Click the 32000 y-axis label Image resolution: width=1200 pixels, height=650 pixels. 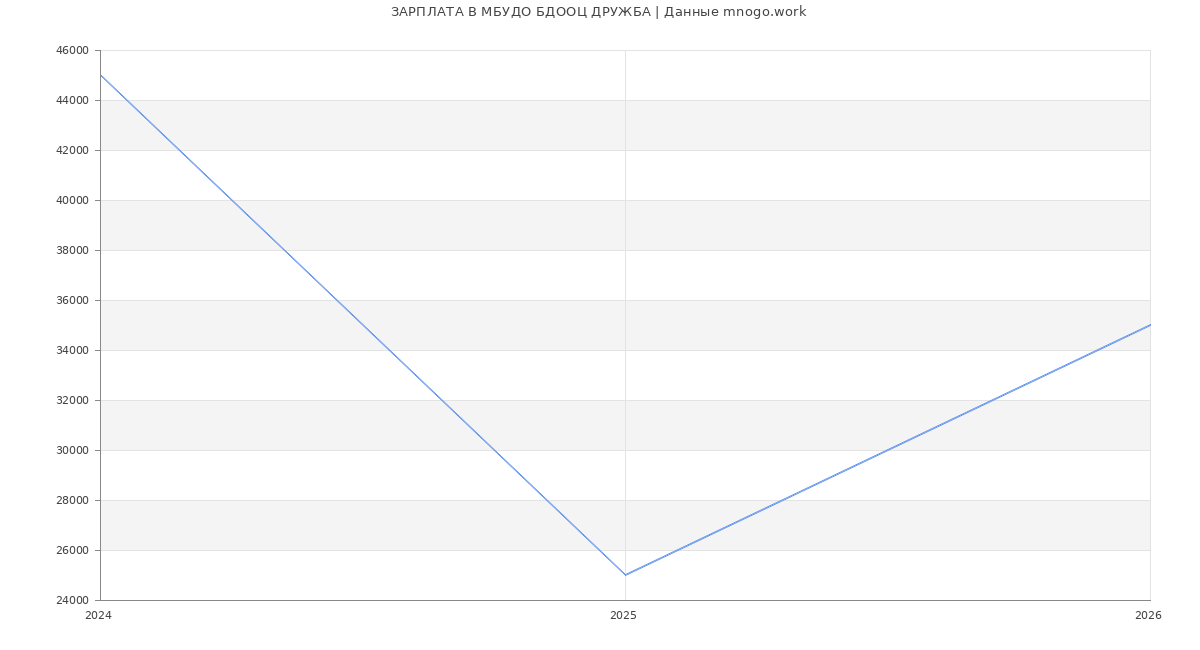(x=72, y=400)
